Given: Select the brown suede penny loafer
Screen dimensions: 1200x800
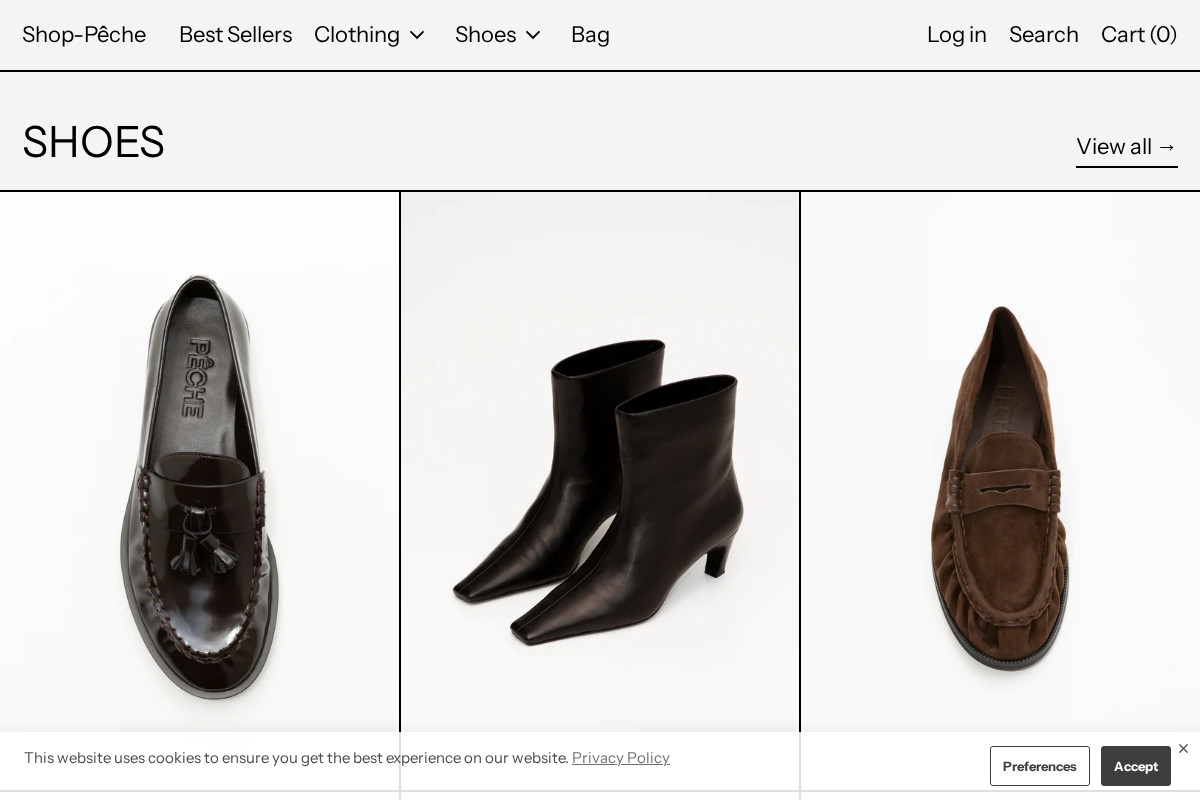Looking at the screenshot, I should 1000,470.
